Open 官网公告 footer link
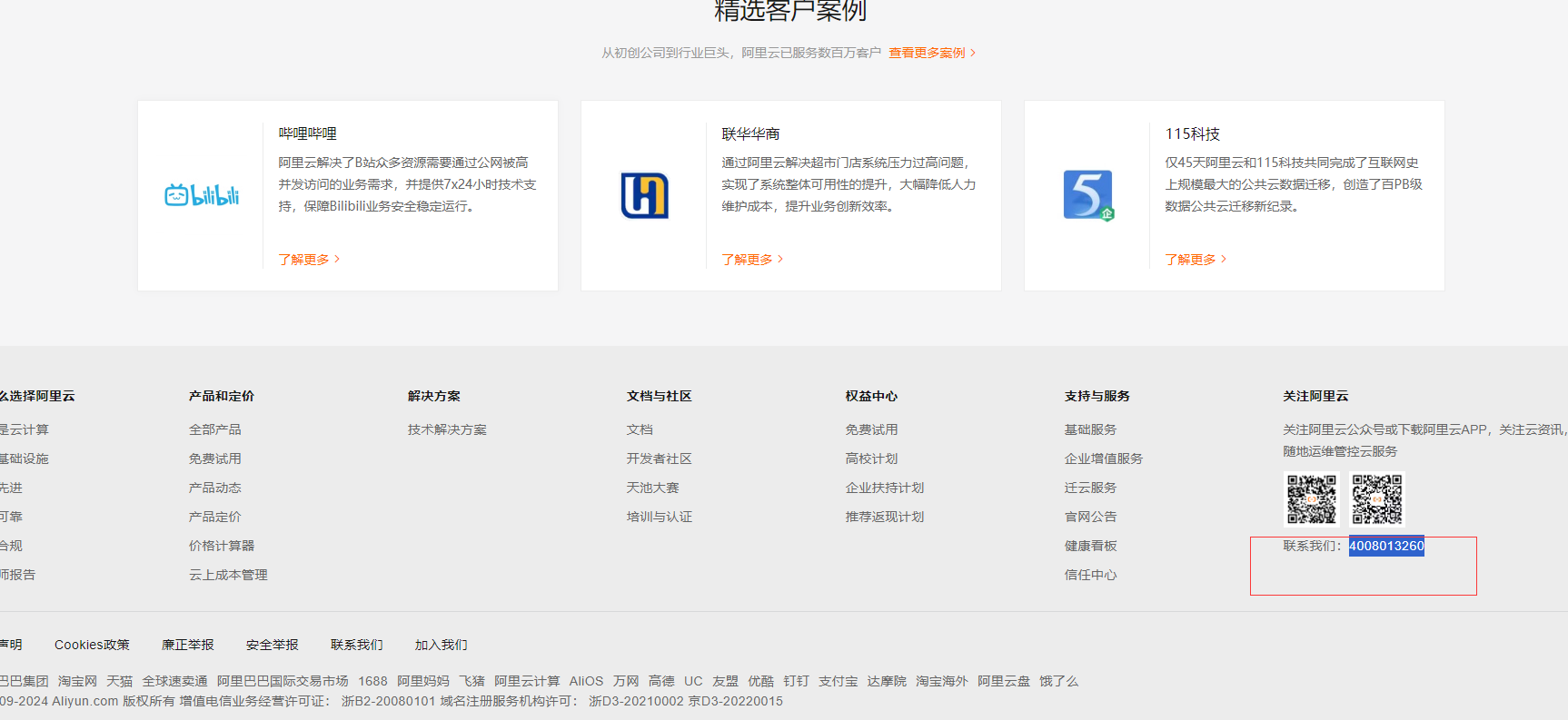1568x720 pixels. click(x=1091, y=517)
